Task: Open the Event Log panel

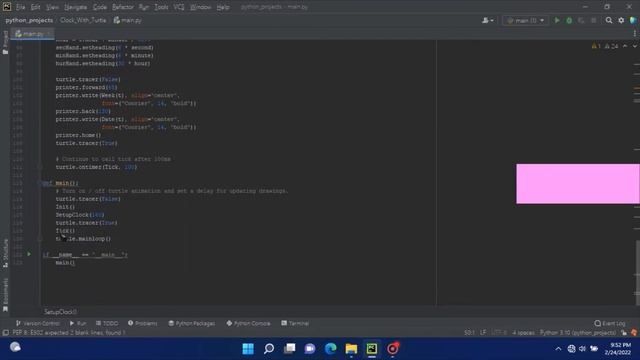Action: (x=610, y=323)
